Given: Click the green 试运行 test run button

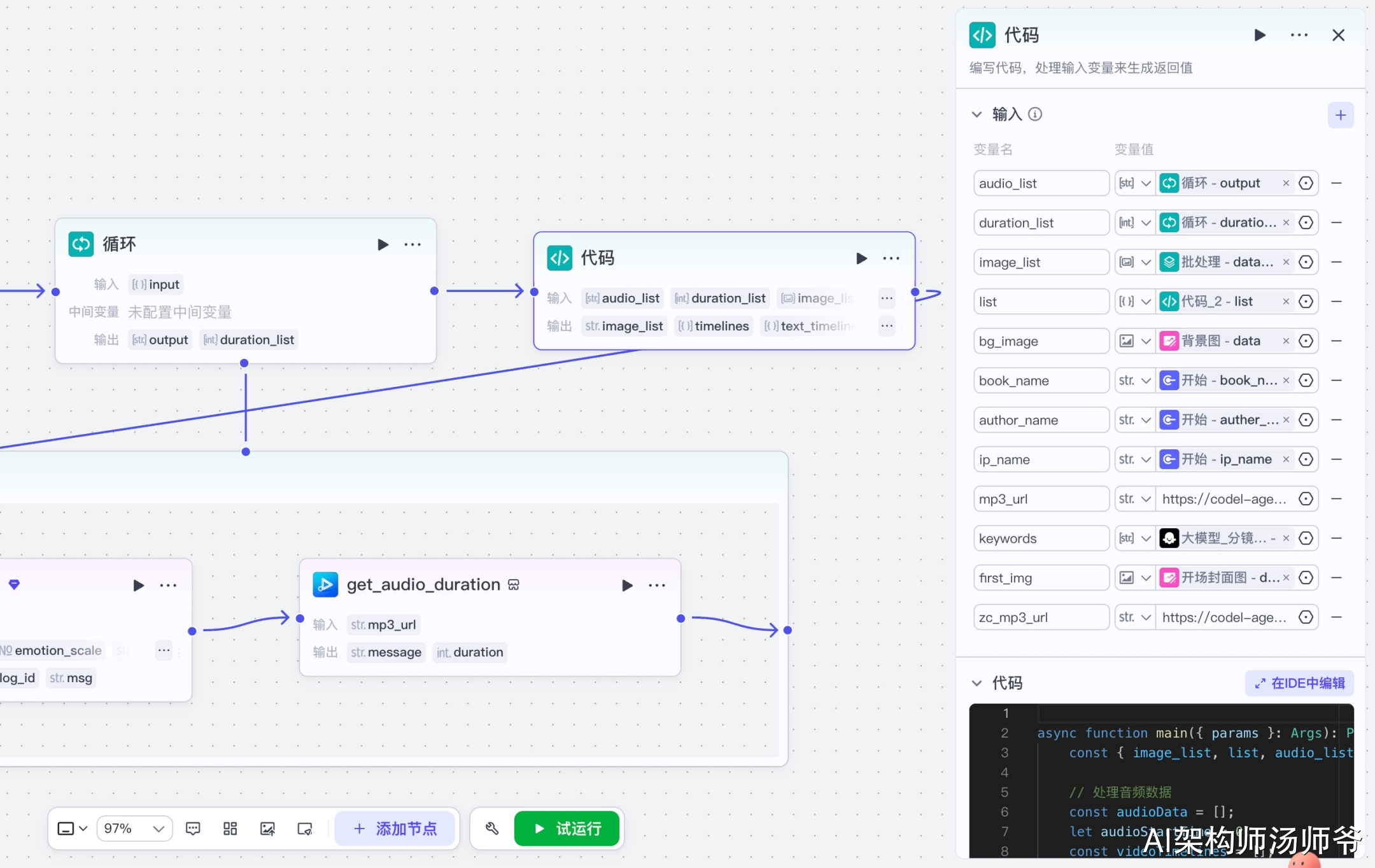Looking at the screenshot, I should pyautogui.click(x=567, y=829).
